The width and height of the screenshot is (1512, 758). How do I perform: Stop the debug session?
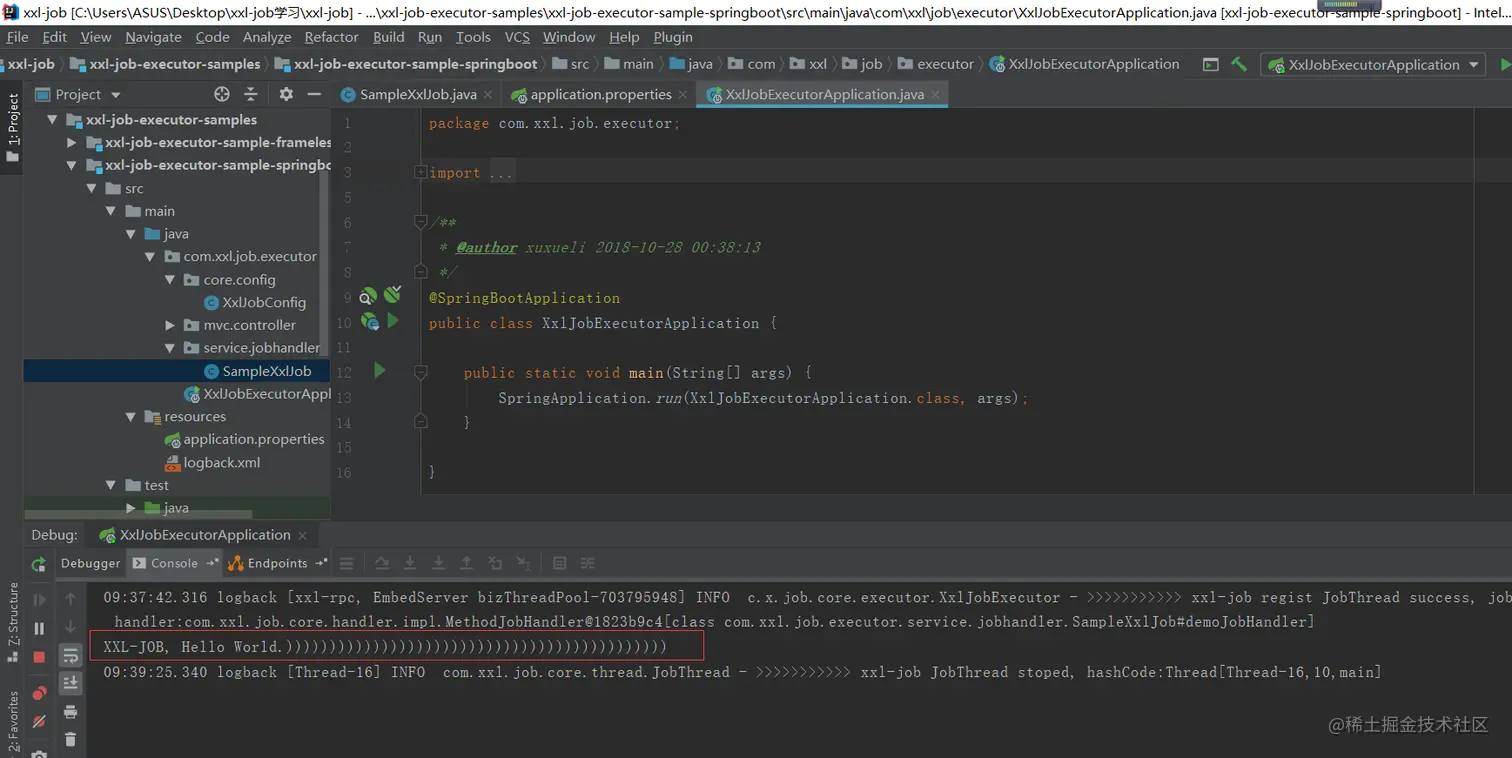click(x=39, y=657)
